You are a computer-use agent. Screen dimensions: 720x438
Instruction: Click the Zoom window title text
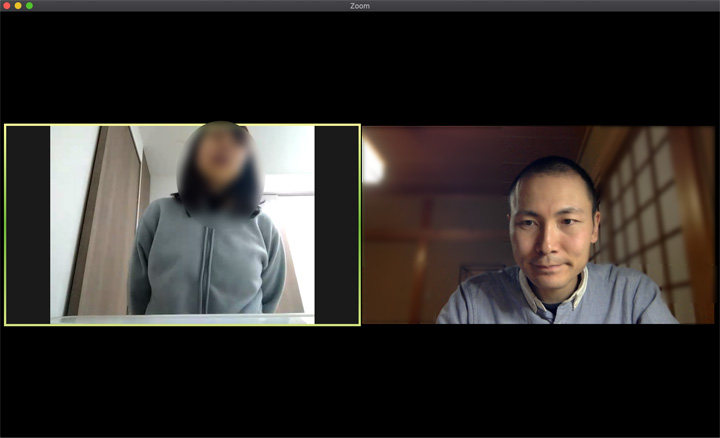click(360, 6)
